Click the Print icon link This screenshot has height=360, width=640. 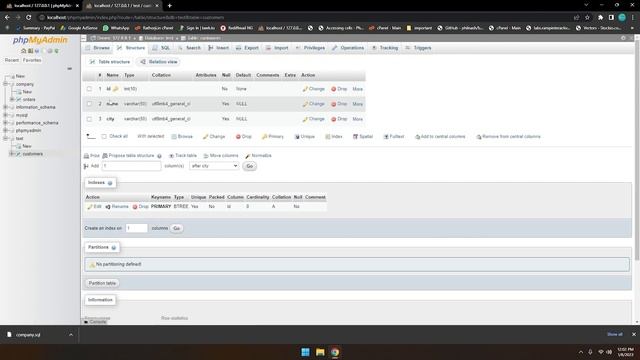click(91, 156)
